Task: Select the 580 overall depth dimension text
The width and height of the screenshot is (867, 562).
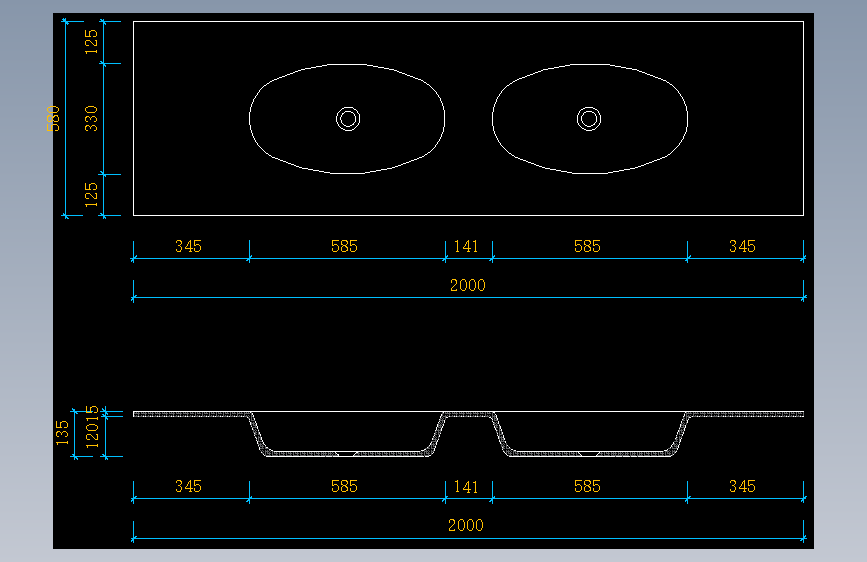Action: click(53, 118)
